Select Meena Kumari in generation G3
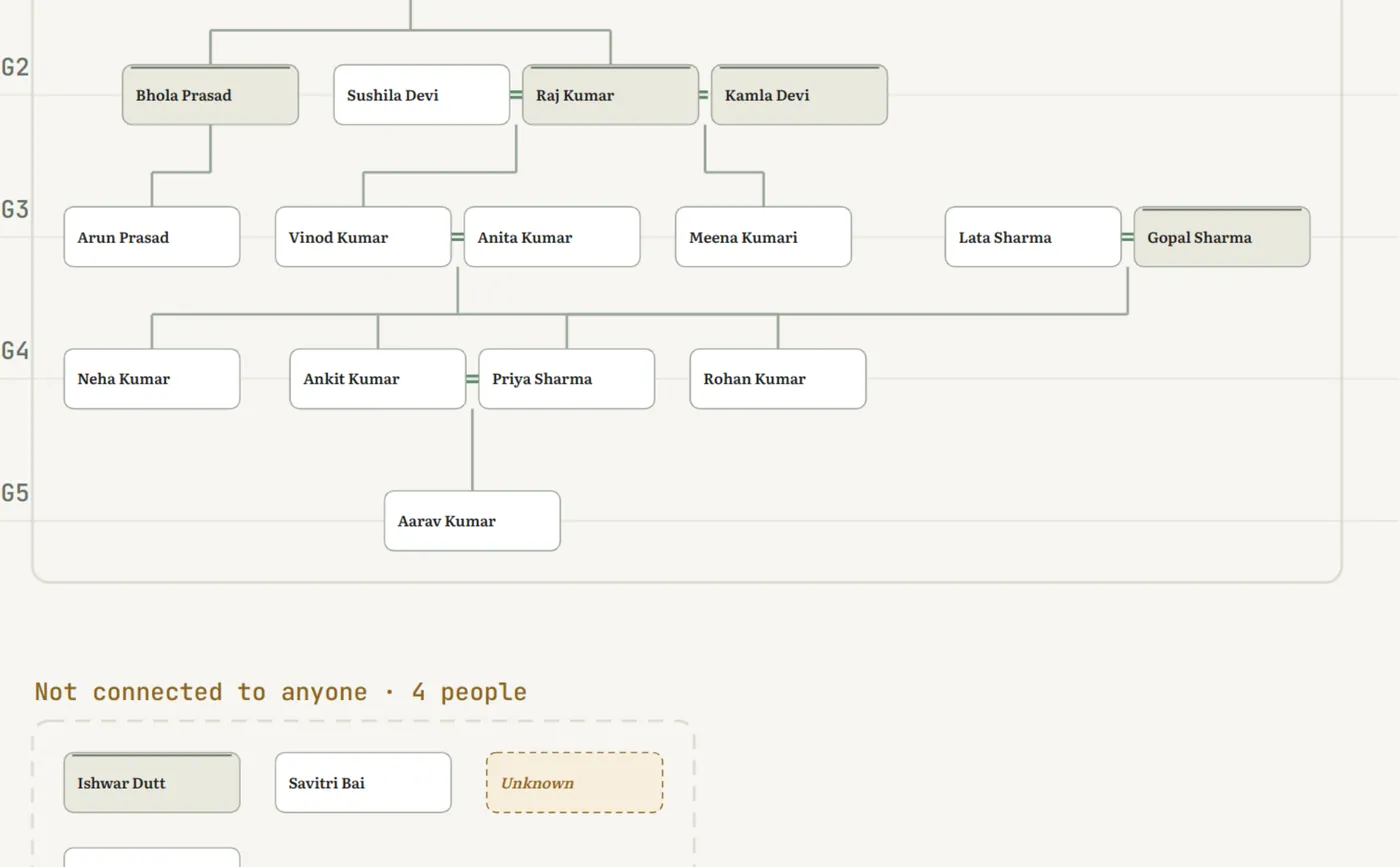The image size is (1400, 867). coord(763,237)
